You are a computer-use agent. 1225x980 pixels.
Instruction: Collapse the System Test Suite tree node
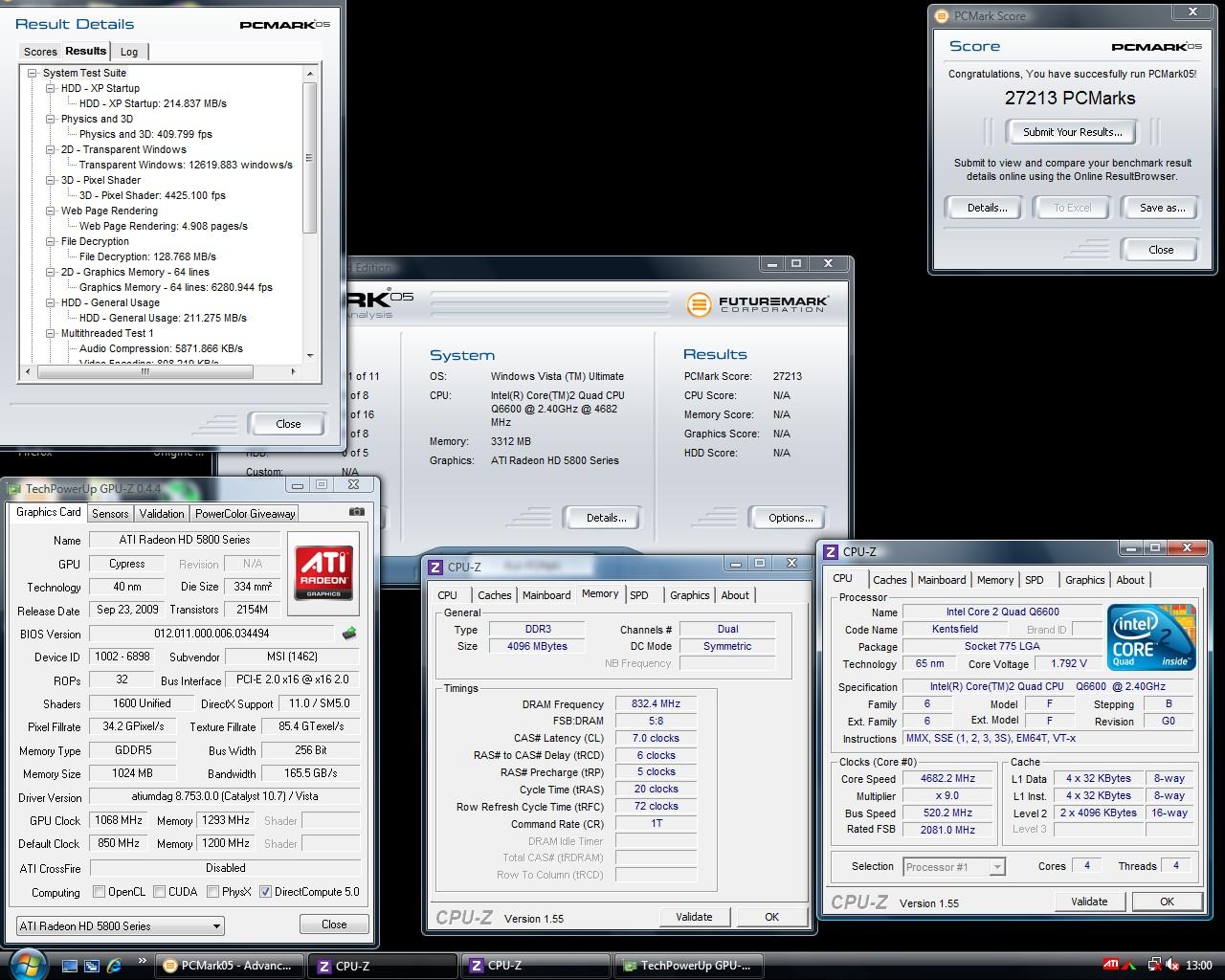pyautogui.click(x=33, y=73)
